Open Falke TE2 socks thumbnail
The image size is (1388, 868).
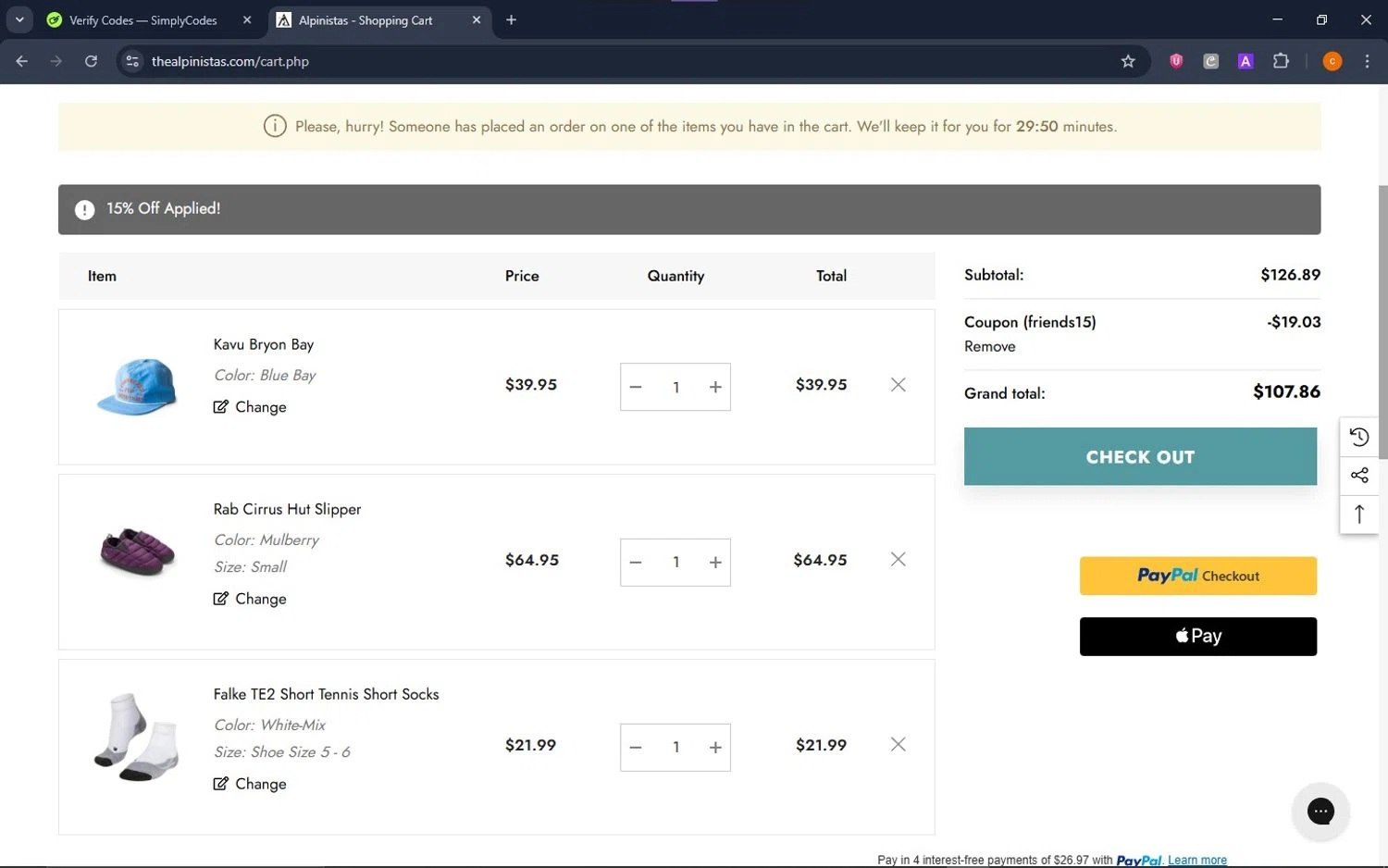(x=137, y=738)
